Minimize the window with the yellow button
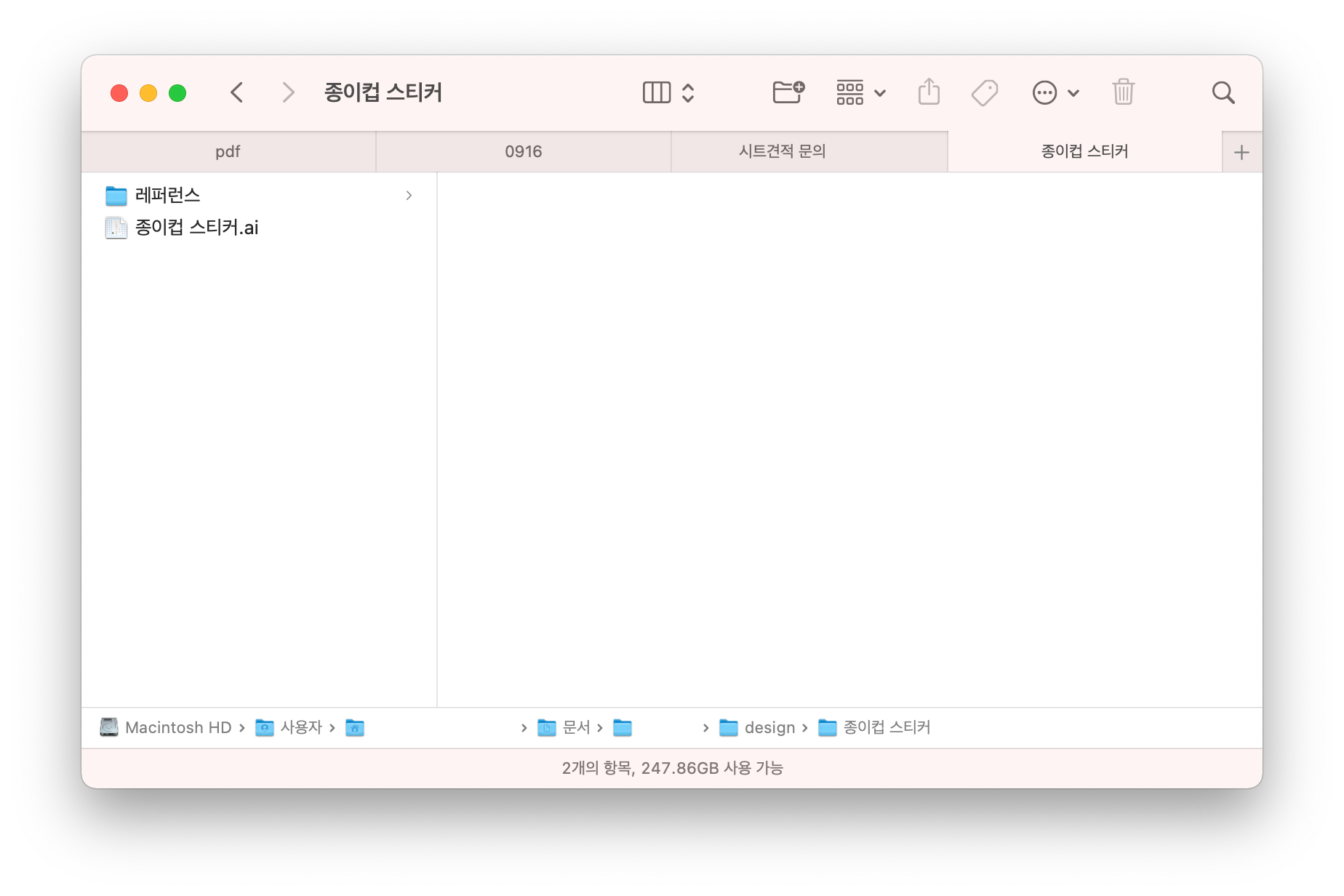1344x896 pixels. pyautogui.click(x=148, y=93)
